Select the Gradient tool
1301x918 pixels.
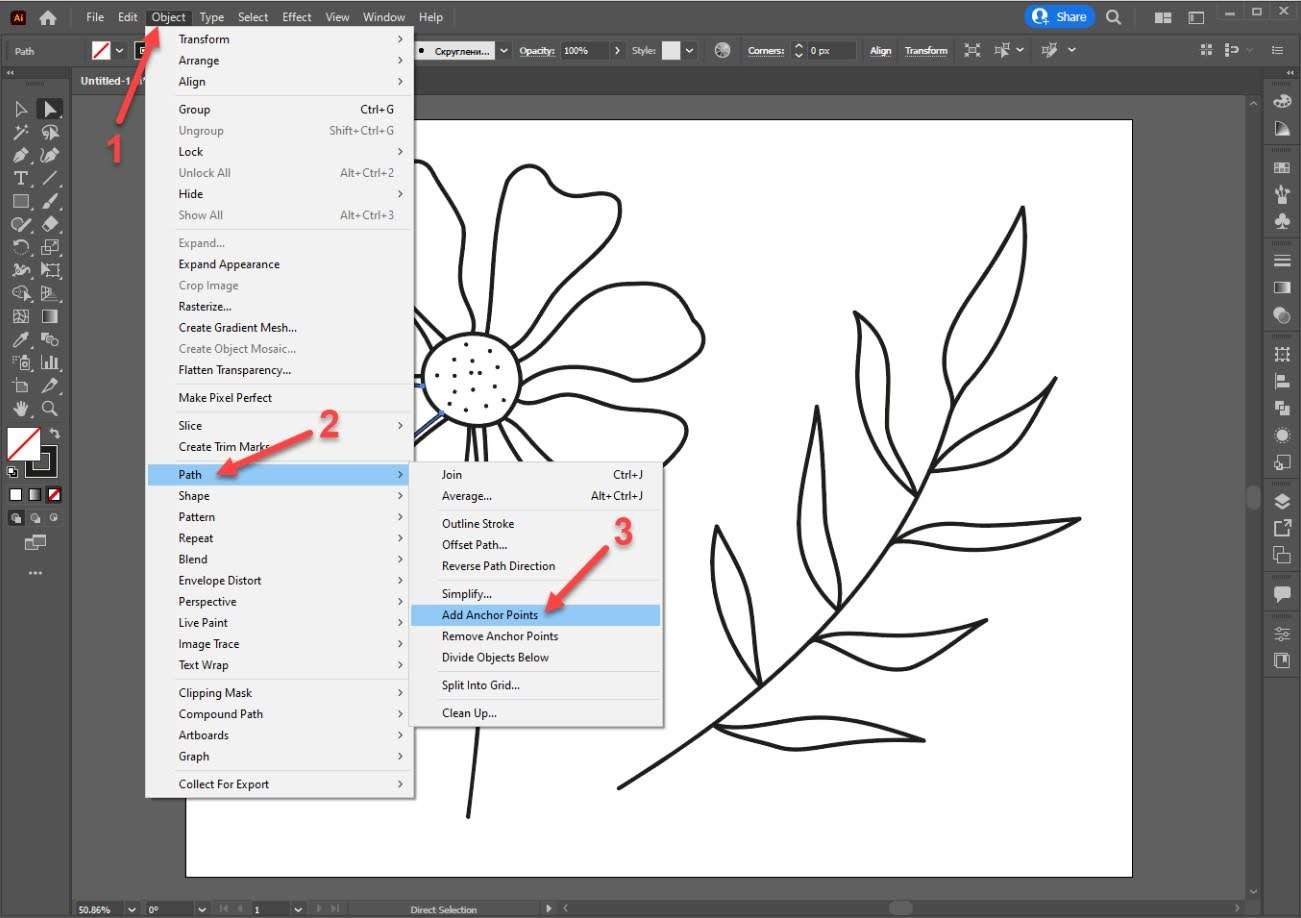tap(49, 316)
